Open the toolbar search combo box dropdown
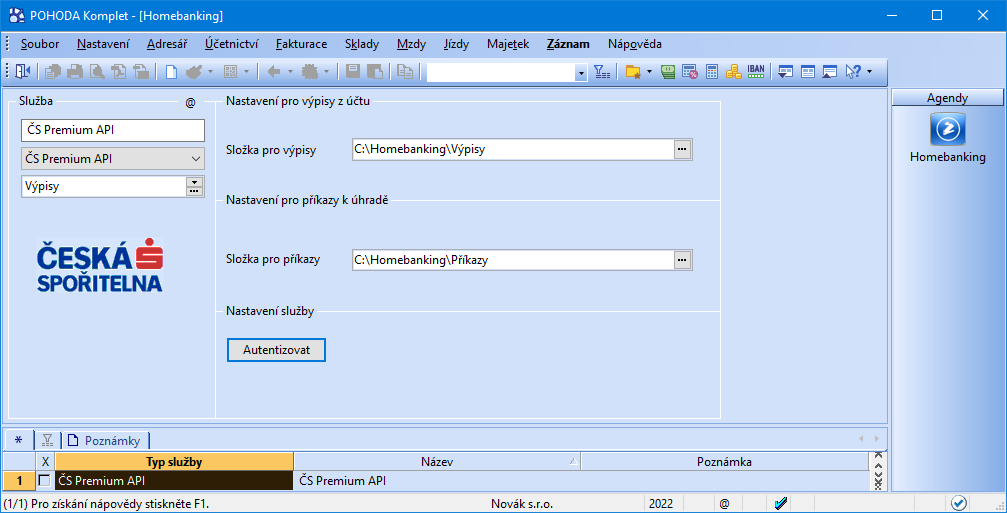Screen dimensions: 1007x513 581,73
